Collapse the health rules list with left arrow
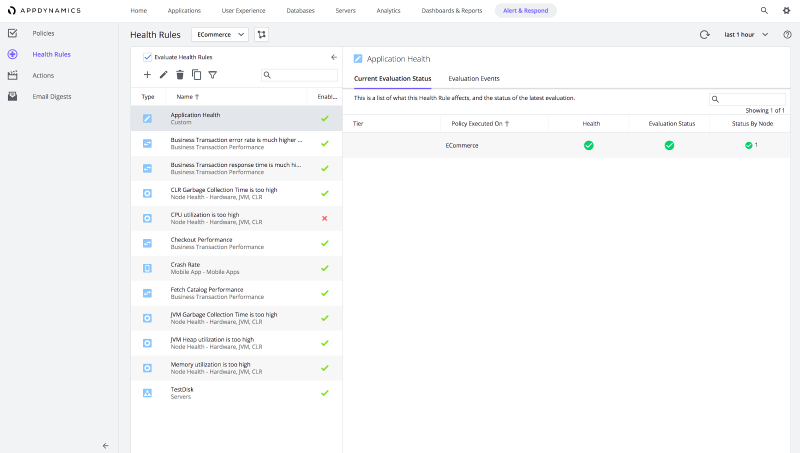The image size is (800, 453). click(334, 57)
